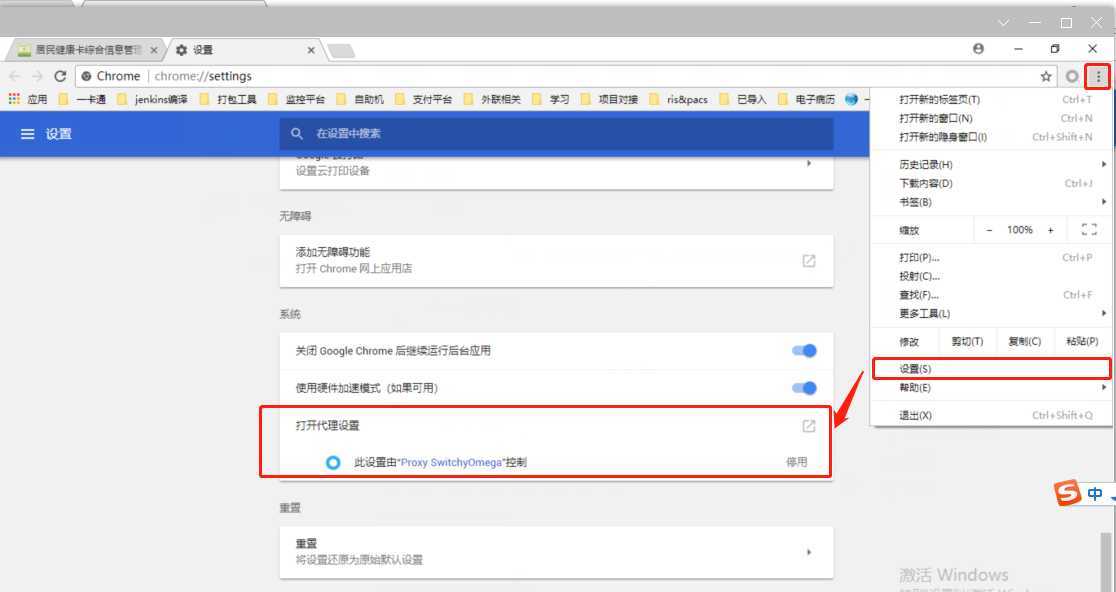Click the 在设置中搜索 search field
1116x592 pixels.
(557, 134)
